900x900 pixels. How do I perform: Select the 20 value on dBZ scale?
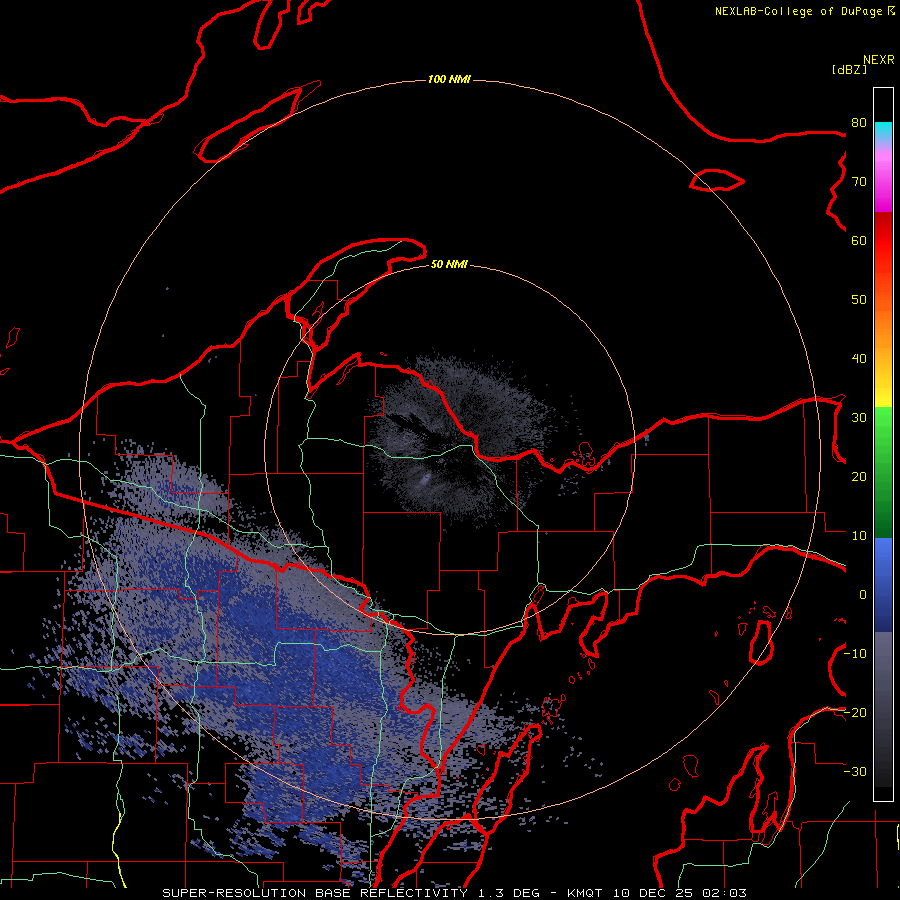point(859,477)
